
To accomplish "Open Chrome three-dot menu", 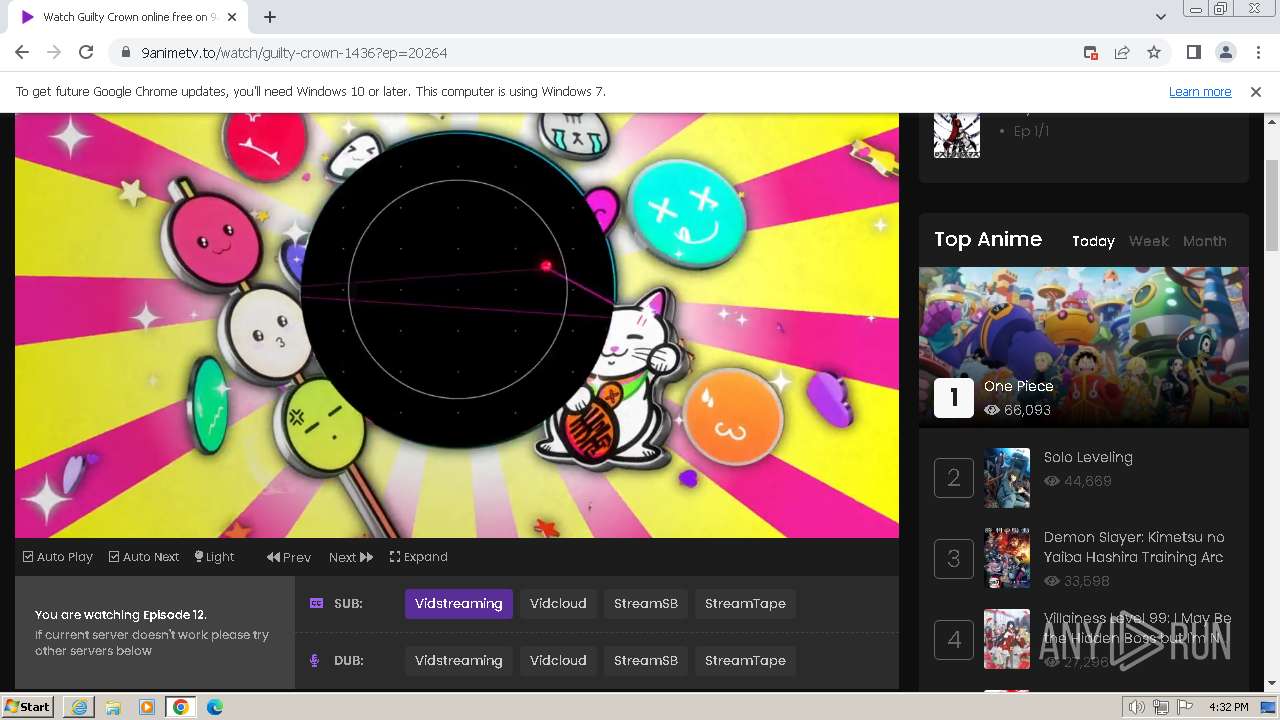I will tap(1258, 53).
